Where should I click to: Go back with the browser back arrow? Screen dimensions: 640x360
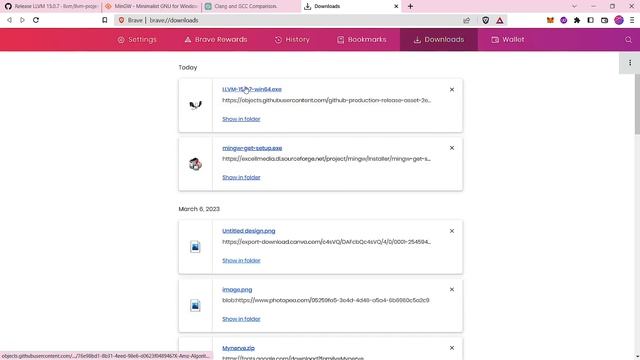pos(9,20)
